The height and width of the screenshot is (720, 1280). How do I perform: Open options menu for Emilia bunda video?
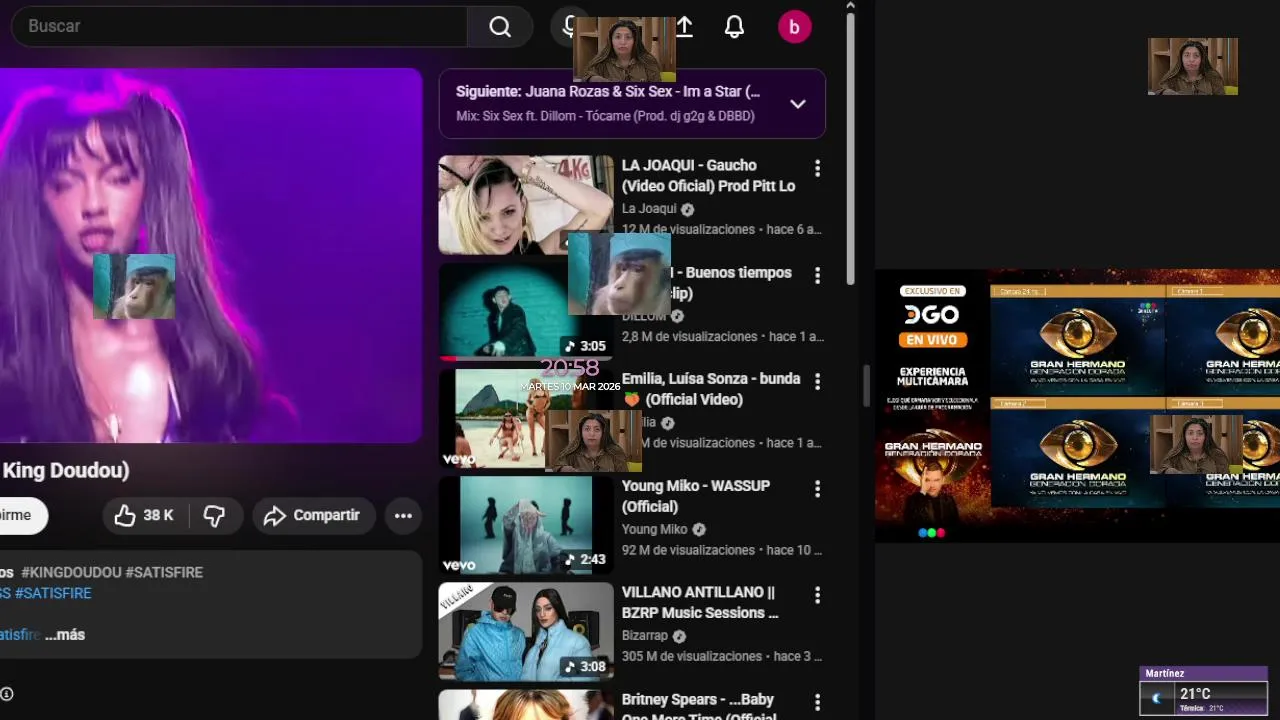(817, 382)
